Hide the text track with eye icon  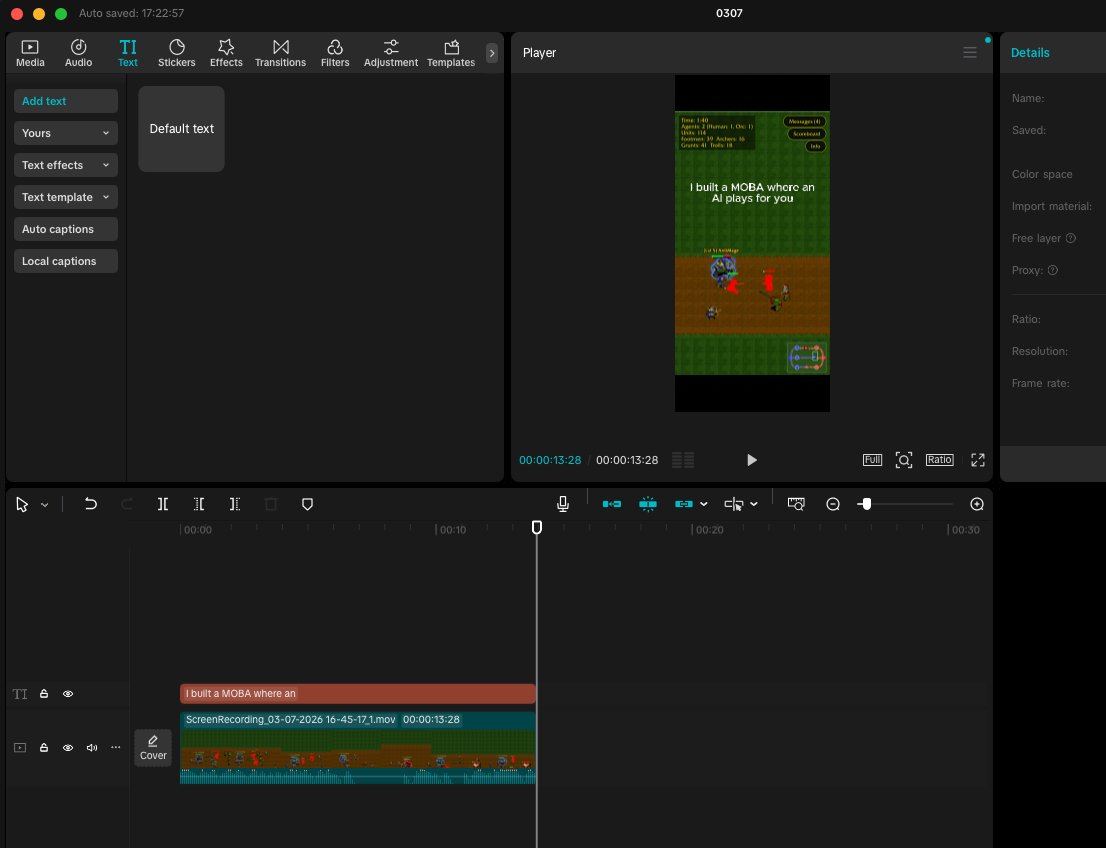click(x=68, y=693)
